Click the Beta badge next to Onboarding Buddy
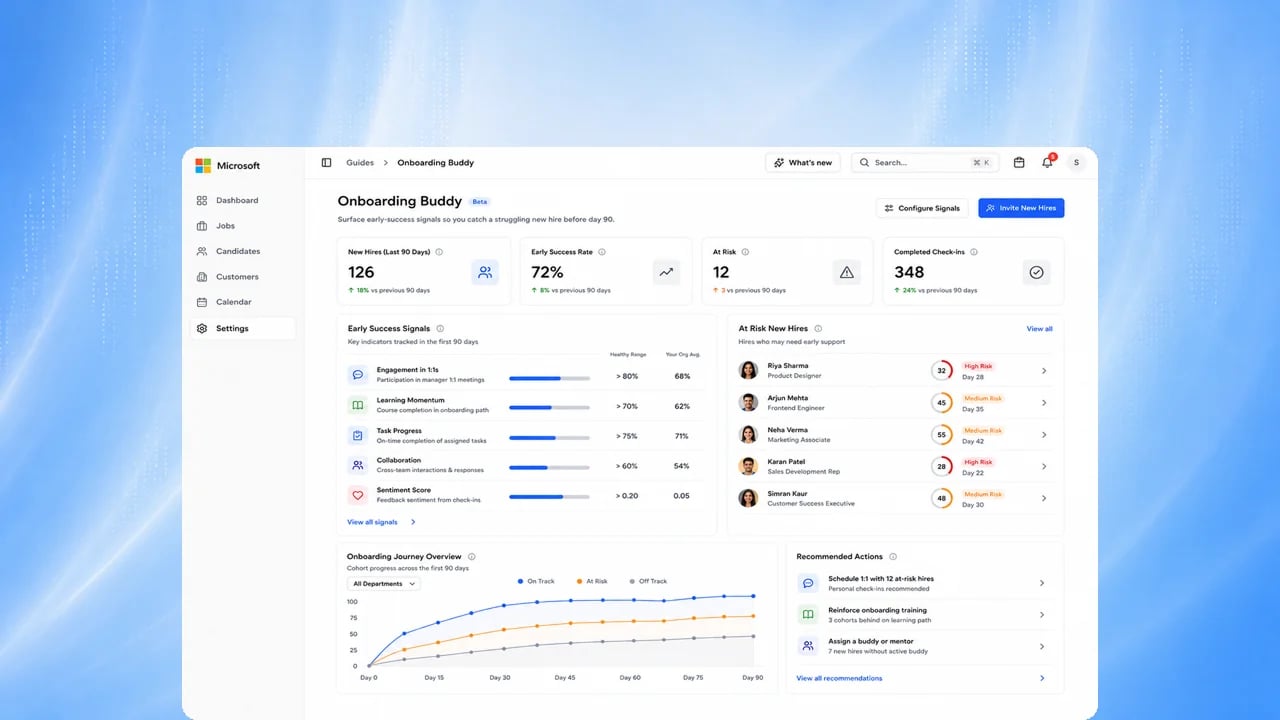Viewport: 1280px width, 720px height. (x=480, y=202)
